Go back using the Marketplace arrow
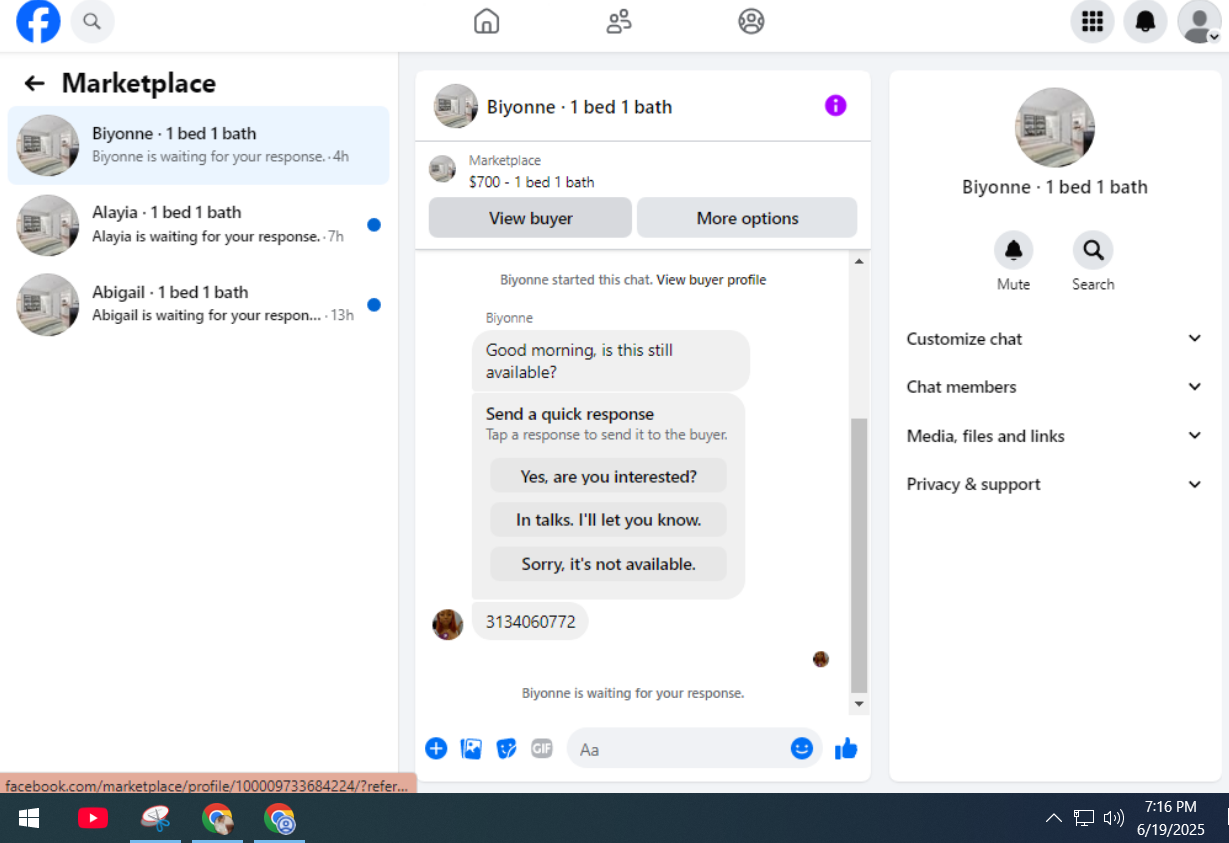Screen dimensions: 1229x843 click(x=35, y=83)
